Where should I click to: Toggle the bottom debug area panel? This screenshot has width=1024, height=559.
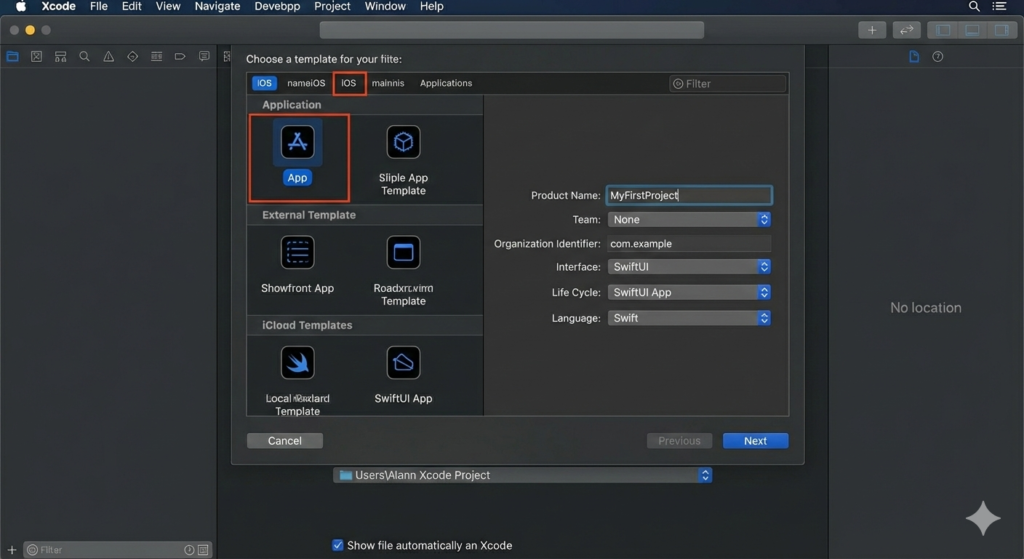[972, 30]
